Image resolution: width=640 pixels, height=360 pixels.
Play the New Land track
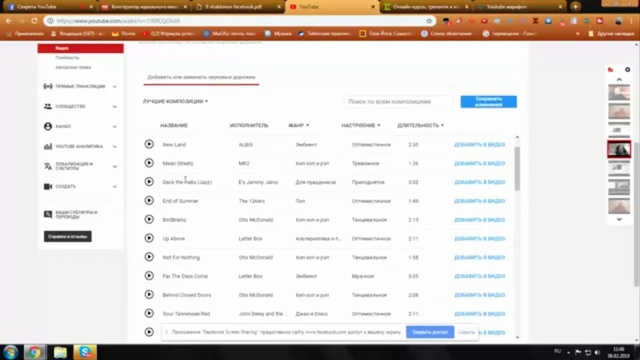point(149,144)
